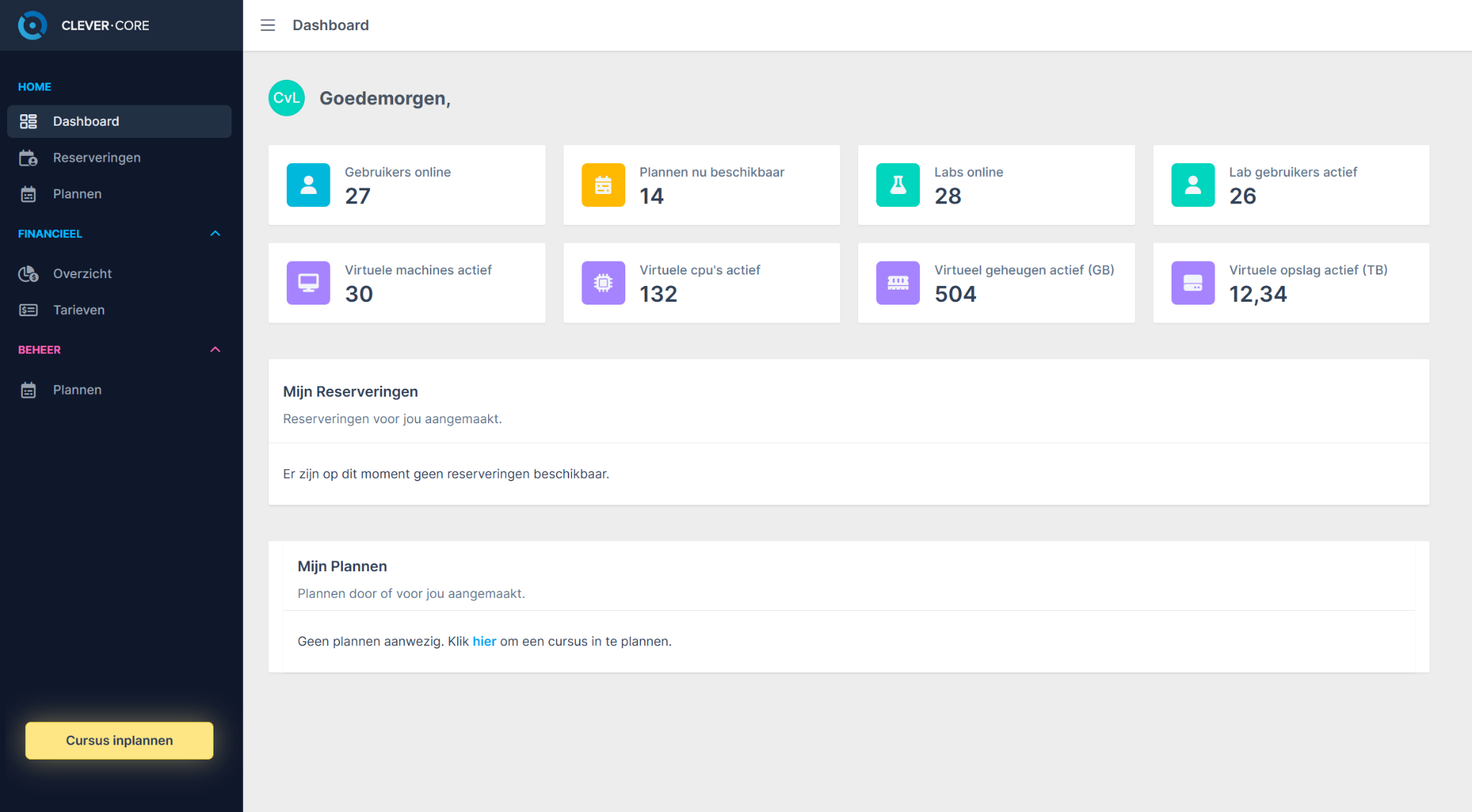1472x812 pixels.
Task: Click the Virtuele cpu's actief value 132
Action: click(x=658, y=293)
